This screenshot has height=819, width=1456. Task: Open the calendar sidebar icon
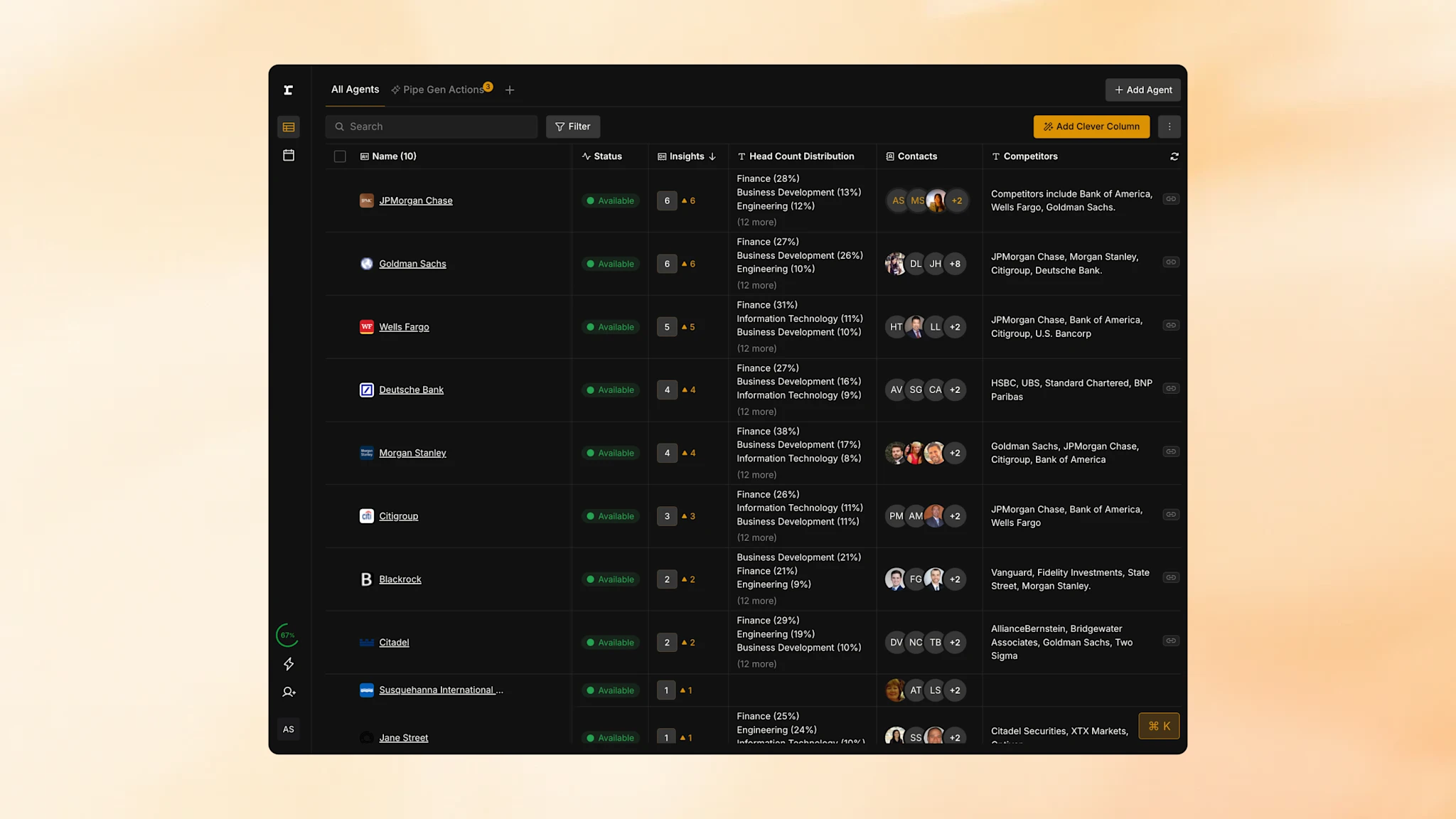288,155
